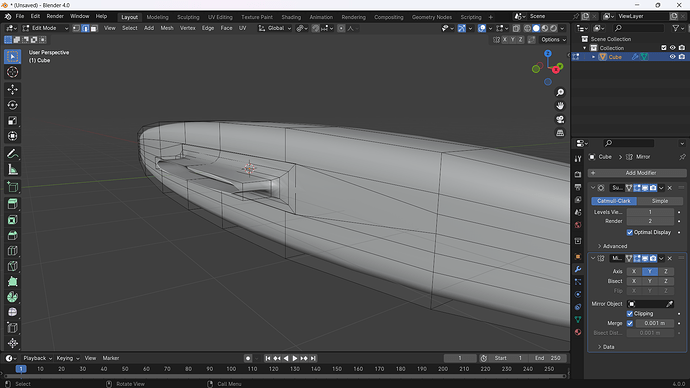Remove the Subdivision modifier
690x388 pixels.
pos(670,188)
